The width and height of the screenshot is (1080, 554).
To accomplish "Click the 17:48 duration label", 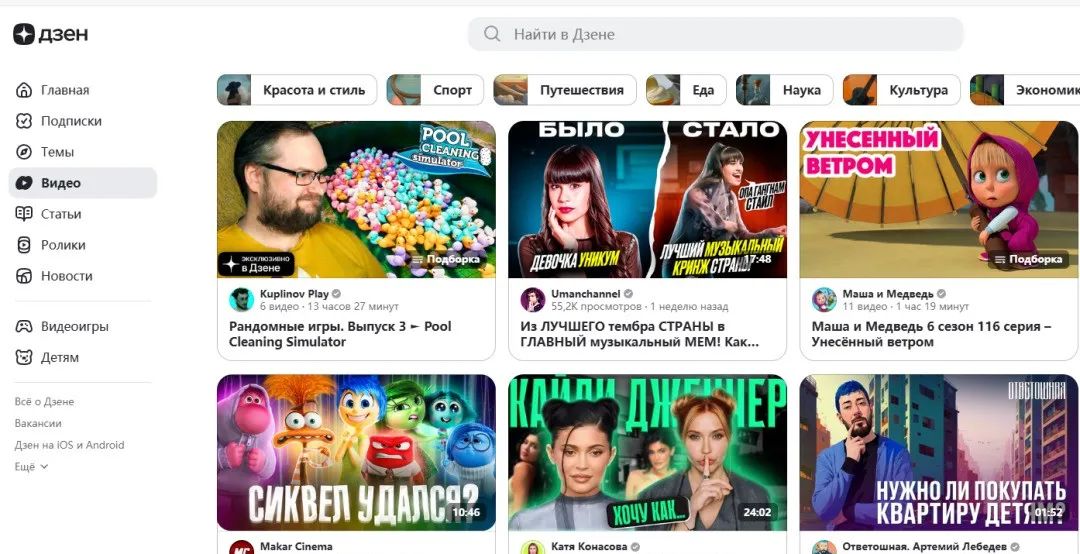I will (757, 260).
